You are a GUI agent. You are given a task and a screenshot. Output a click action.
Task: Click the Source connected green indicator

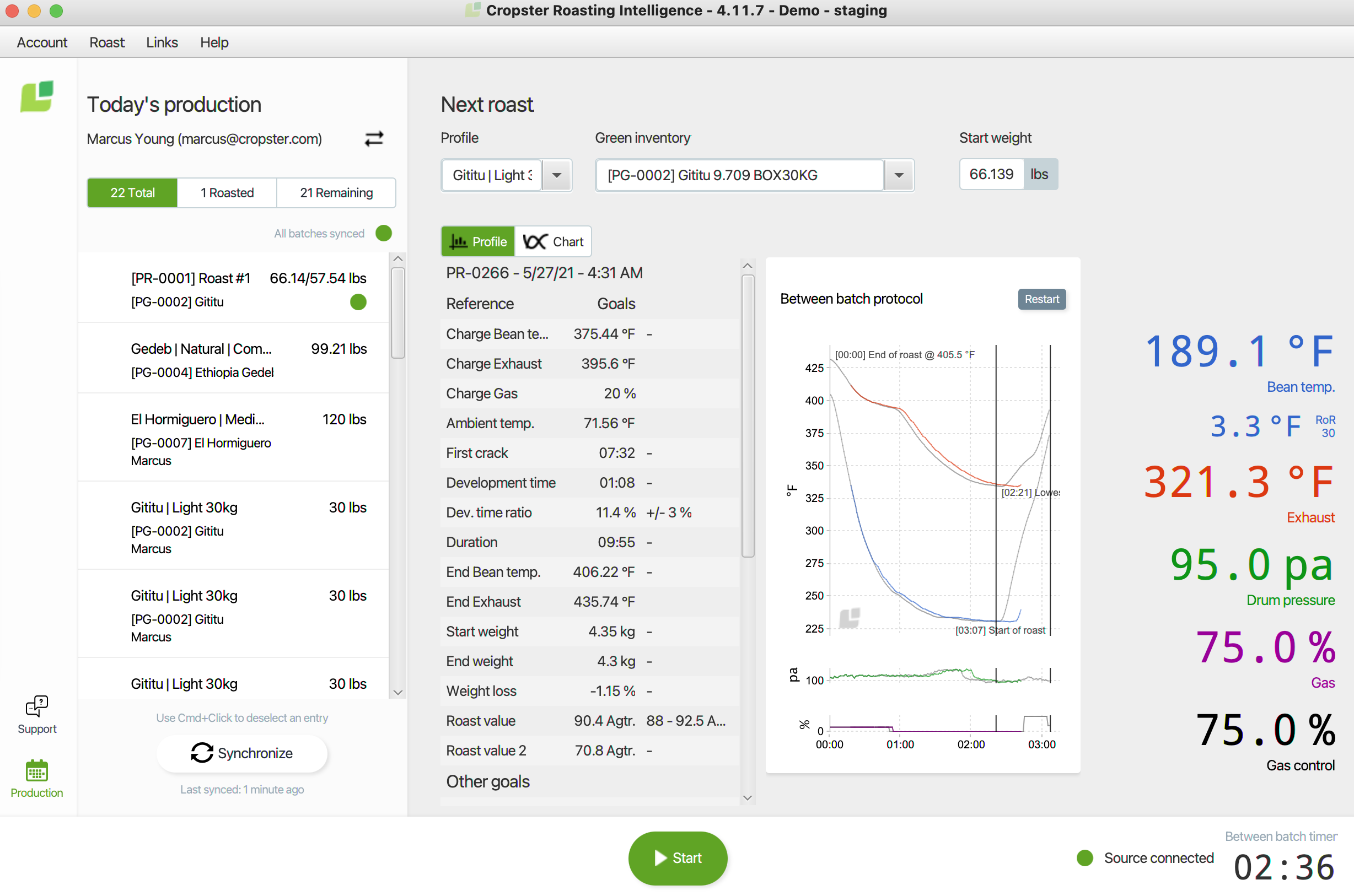click(1085, 858)
